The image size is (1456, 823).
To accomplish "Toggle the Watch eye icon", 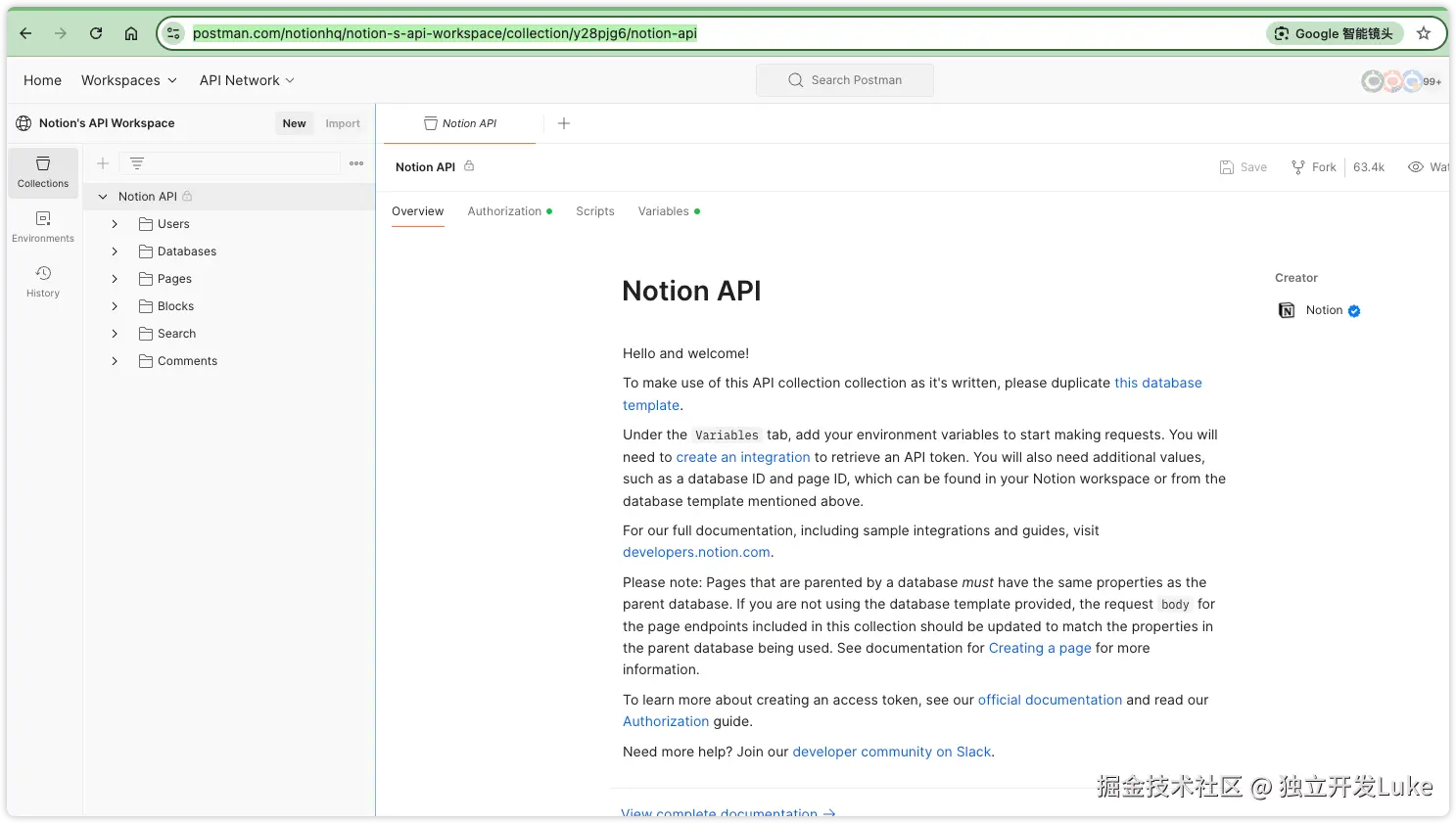I will 1416,167.
